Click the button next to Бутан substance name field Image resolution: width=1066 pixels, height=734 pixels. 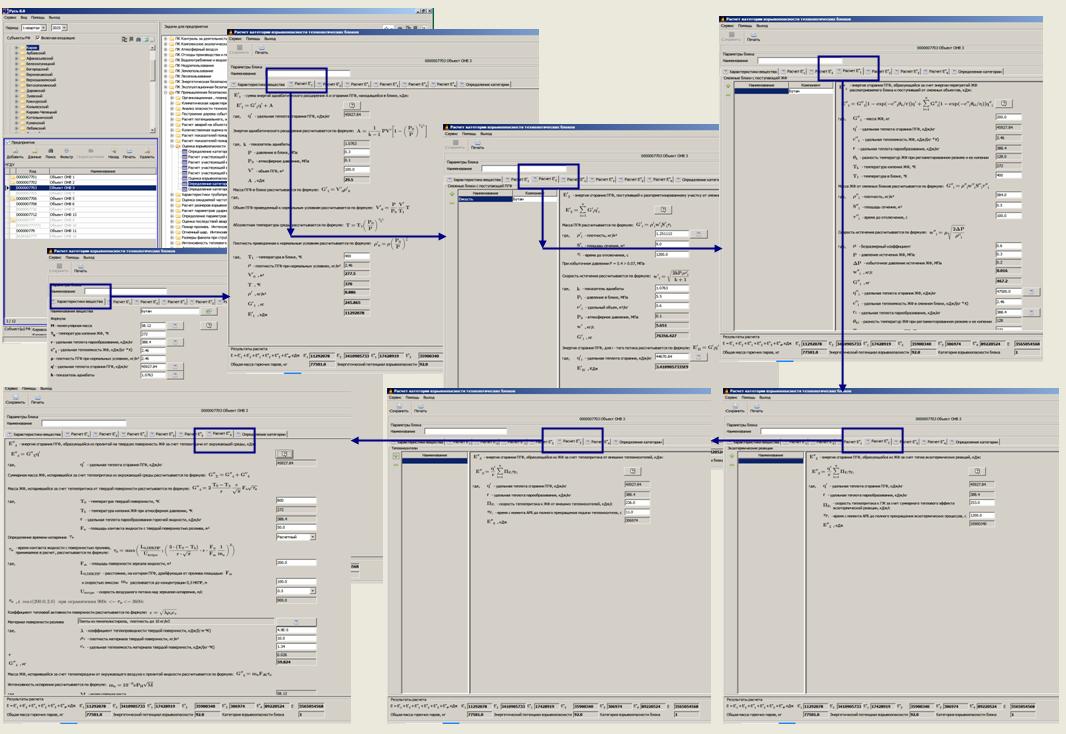coord(209,312)
